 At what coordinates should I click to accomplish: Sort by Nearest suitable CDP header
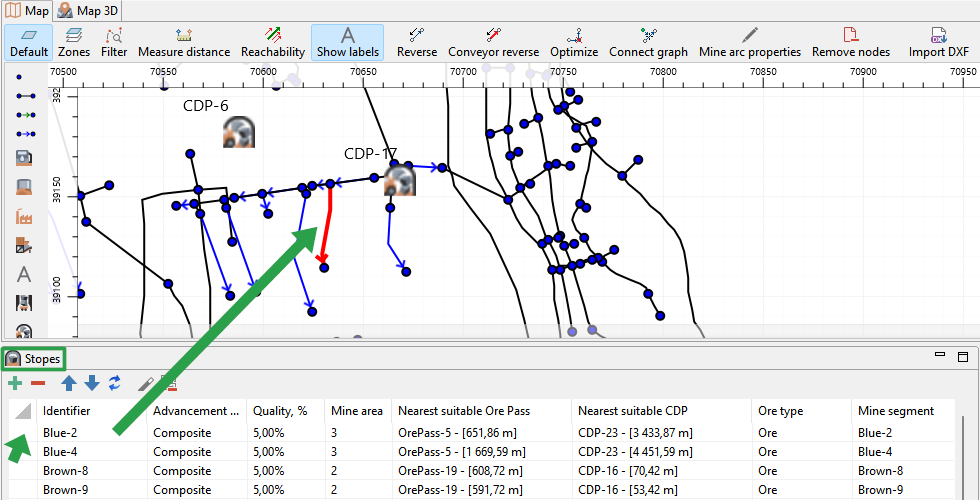tap(661, 411)
